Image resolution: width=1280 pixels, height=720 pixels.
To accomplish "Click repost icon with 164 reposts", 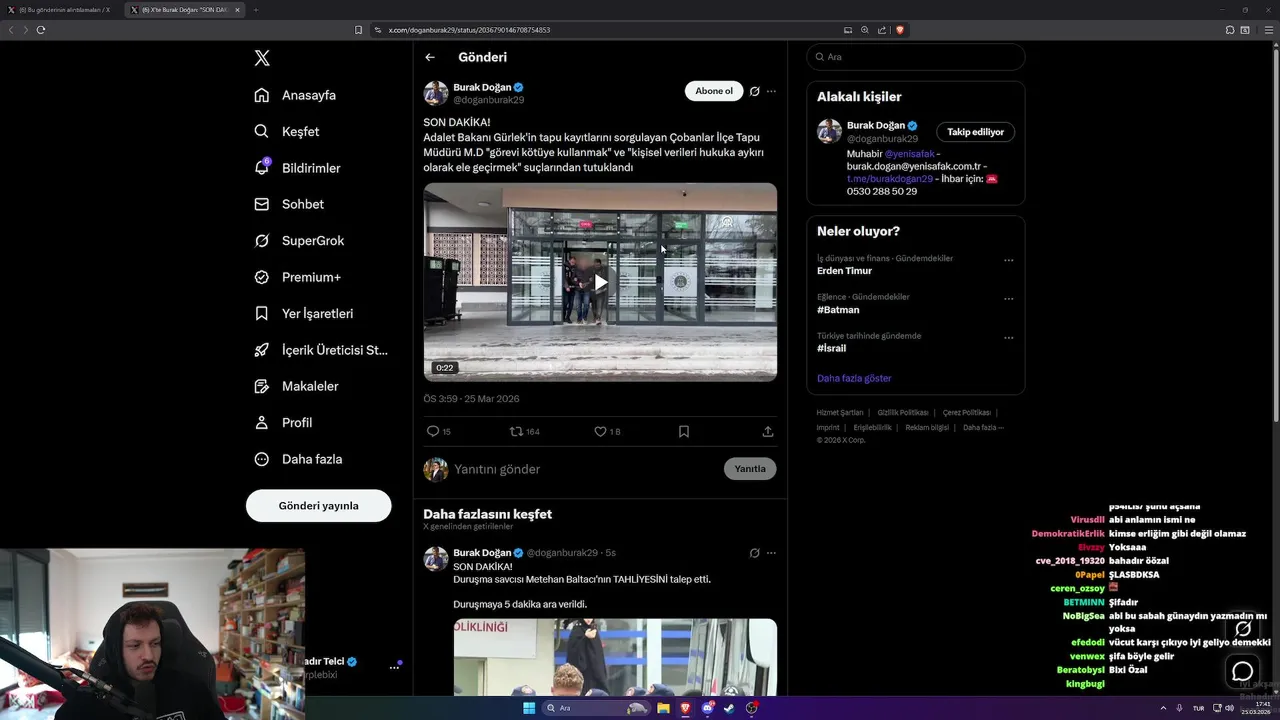I will click(525, 432).
